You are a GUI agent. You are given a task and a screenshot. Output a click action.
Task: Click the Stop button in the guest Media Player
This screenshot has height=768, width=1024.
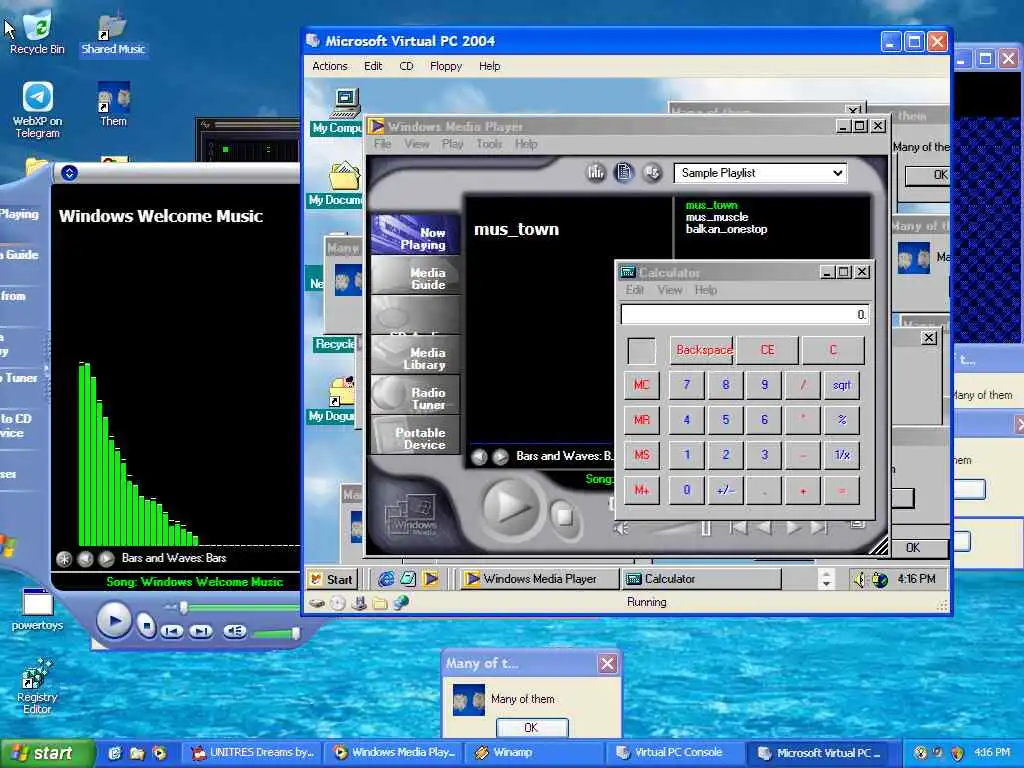[x=564, y=517]
